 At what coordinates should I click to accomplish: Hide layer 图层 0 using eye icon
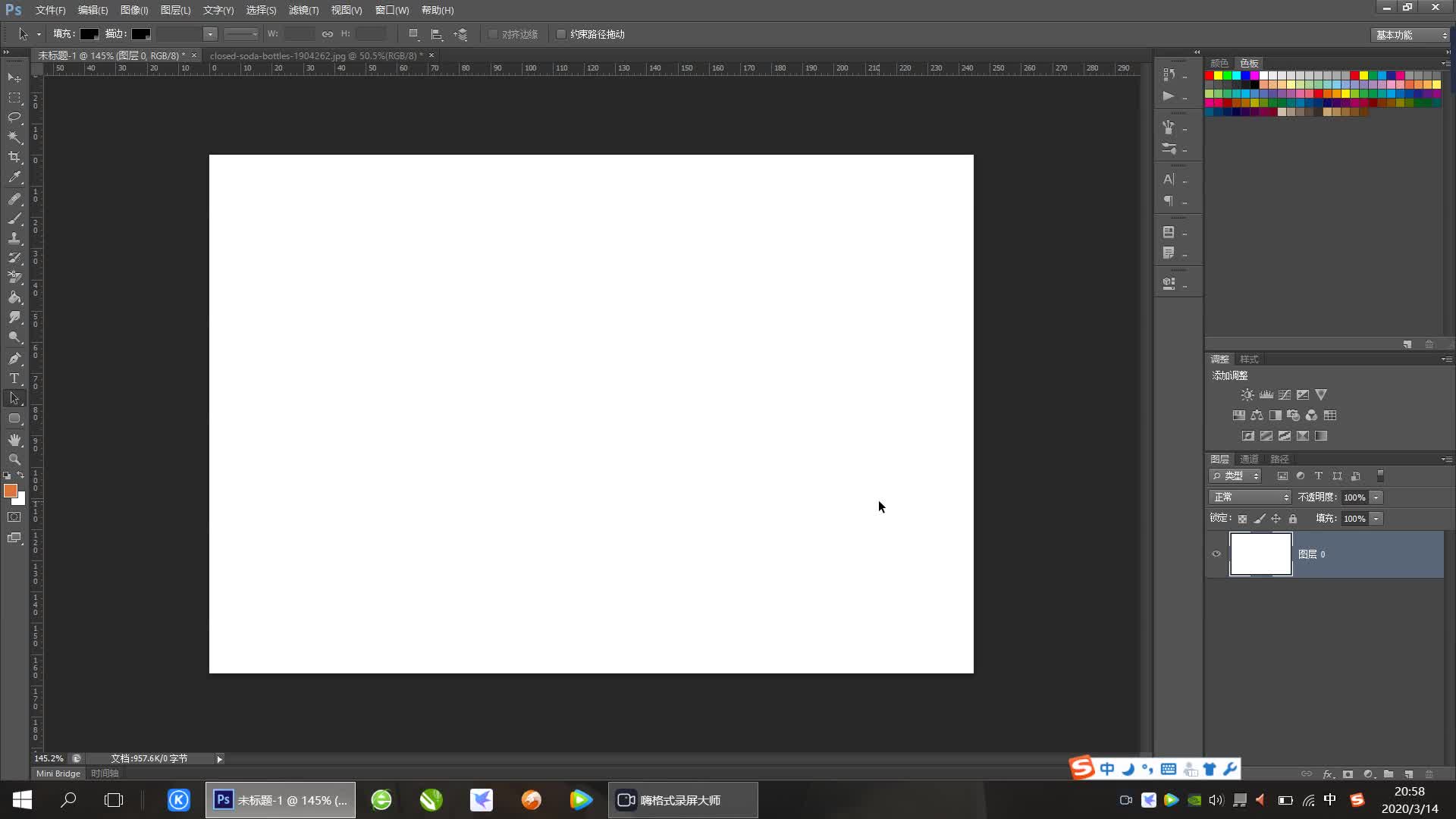(x=1216, y=554)
